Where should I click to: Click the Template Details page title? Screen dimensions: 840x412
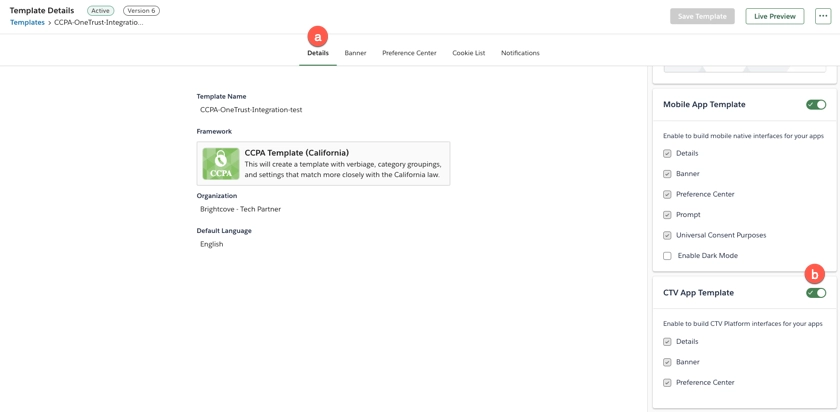click(42, 10)
